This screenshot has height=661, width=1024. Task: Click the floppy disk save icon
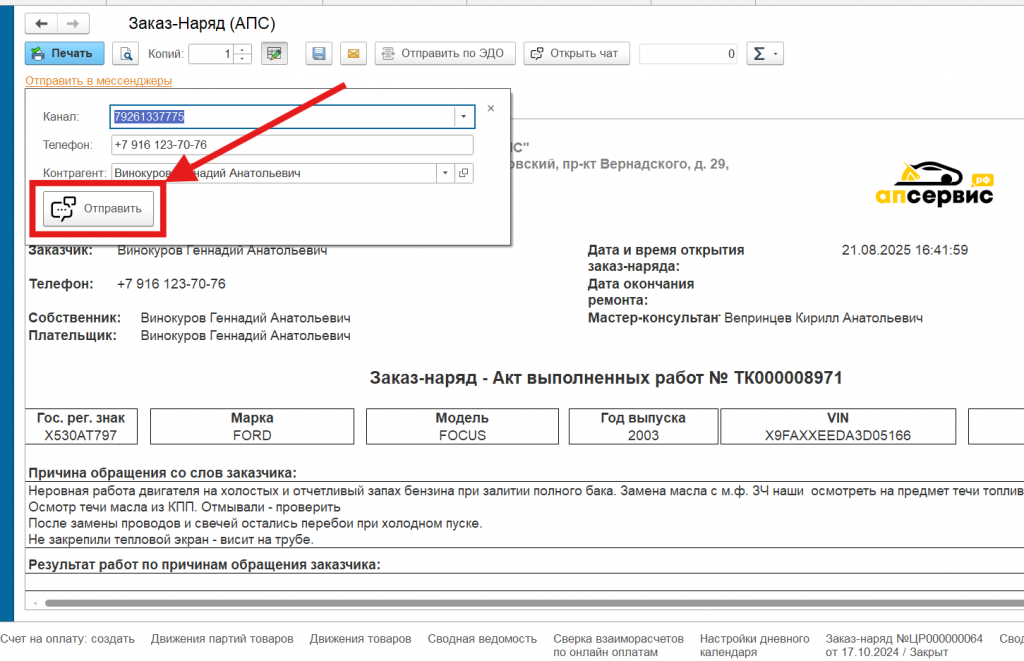pos(319,54)
